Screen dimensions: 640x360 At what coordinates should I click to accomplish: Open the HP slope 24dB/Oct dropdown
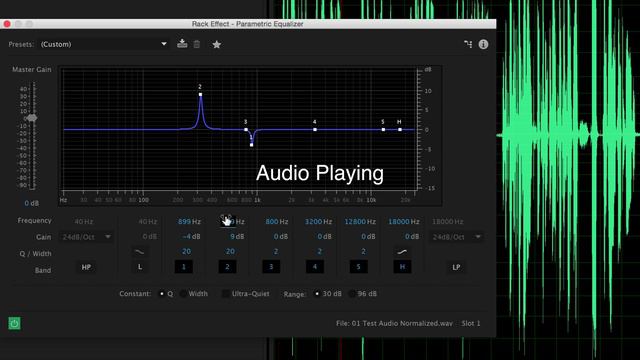(x=86, y=237)
